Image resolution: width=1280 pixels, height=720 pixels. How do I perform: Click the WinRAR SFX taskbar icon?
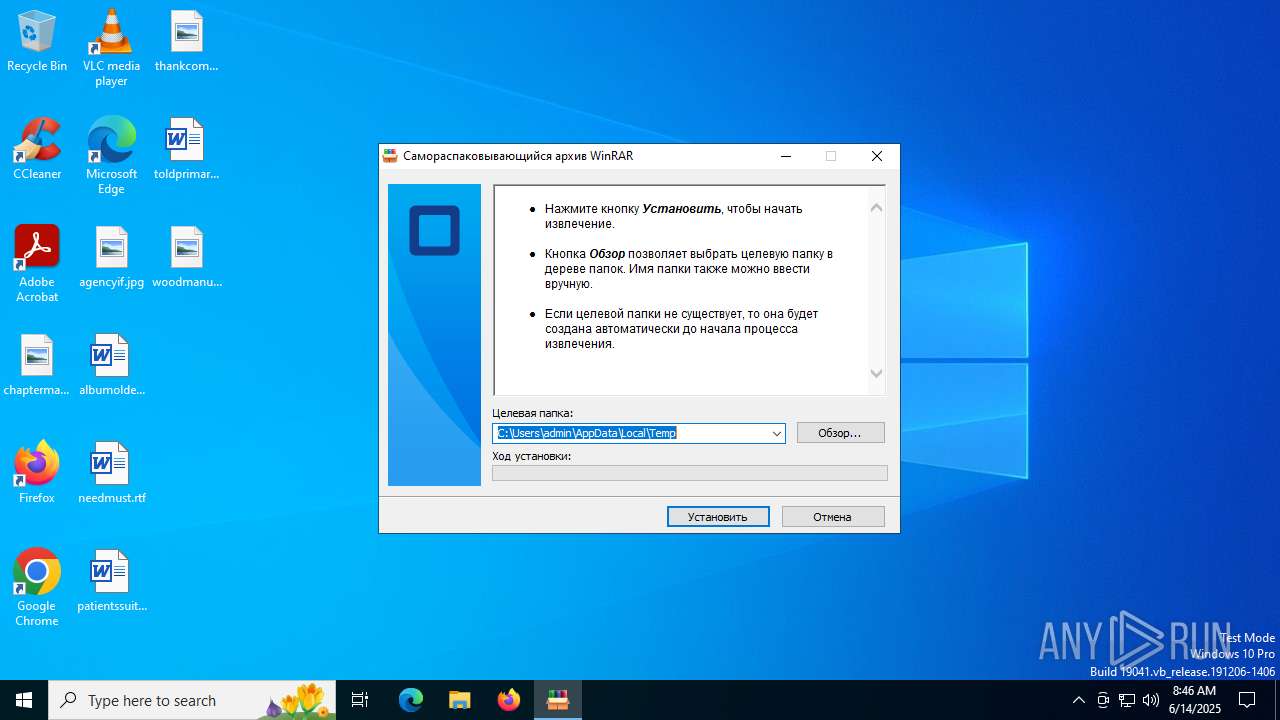tap(557, 700)
